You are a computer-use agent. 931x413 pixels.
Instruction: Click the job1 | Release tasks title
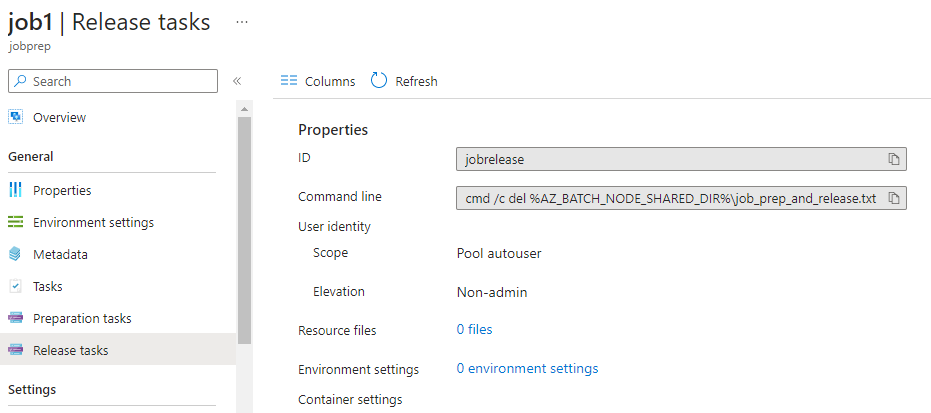click(109, 22)
